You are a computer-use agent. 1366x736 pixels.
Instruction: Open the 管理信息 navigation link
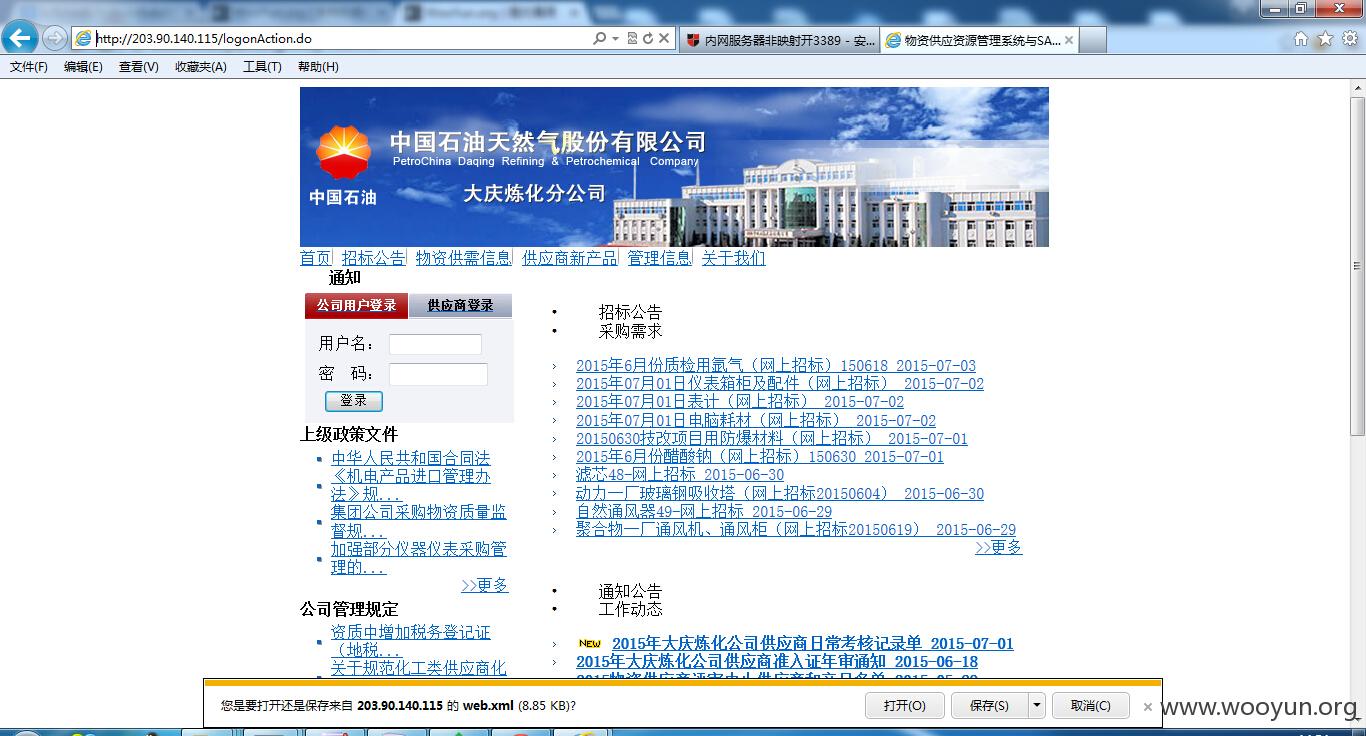click(659, 258)
